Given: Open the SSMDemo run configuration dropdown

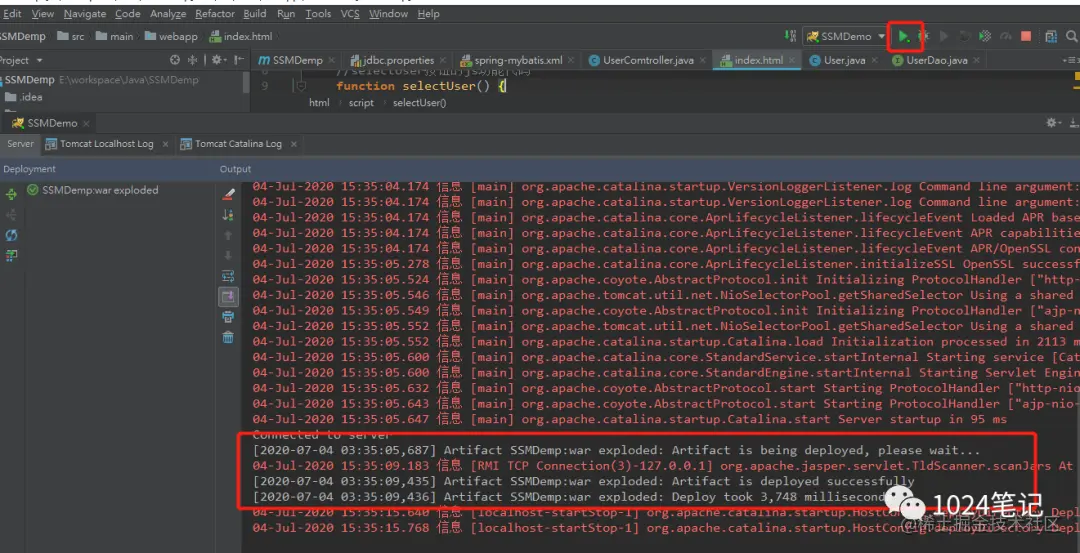Looking at the screenshot, I should 846,36.
